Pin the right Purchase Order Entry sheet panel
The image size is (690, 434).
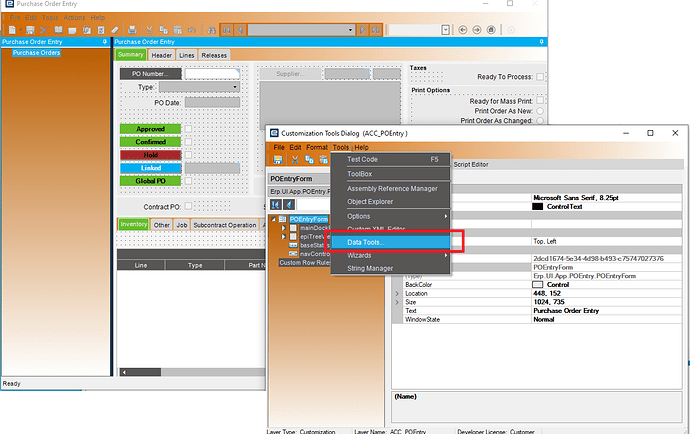541,41
